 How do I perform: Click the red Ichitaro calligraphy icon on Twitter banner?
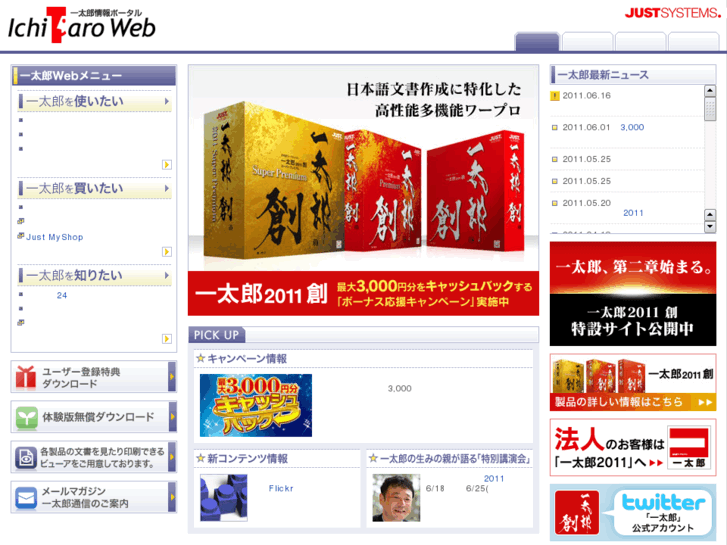click(577, 513)
